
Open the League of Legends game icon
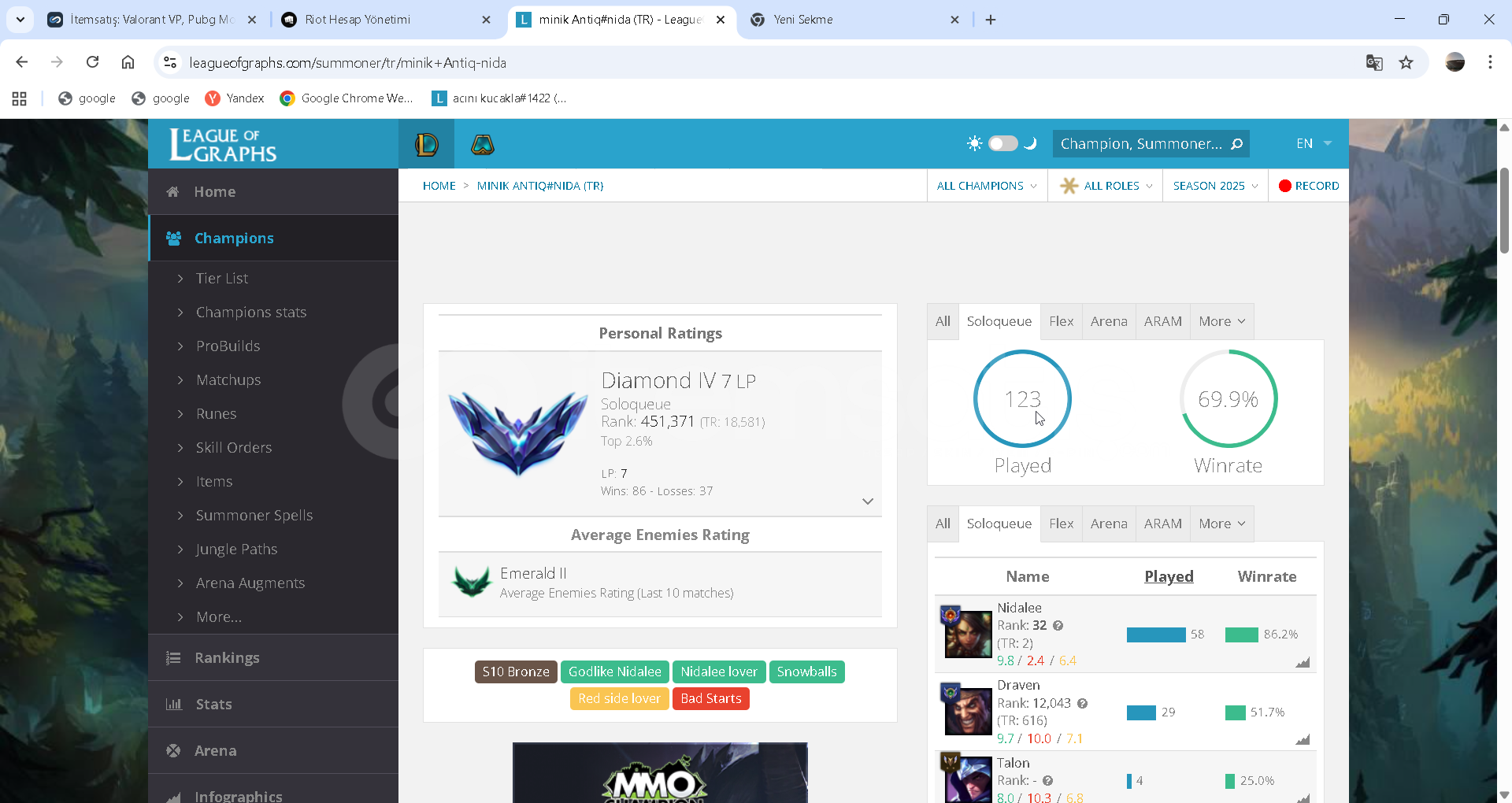tap(426, 144)
